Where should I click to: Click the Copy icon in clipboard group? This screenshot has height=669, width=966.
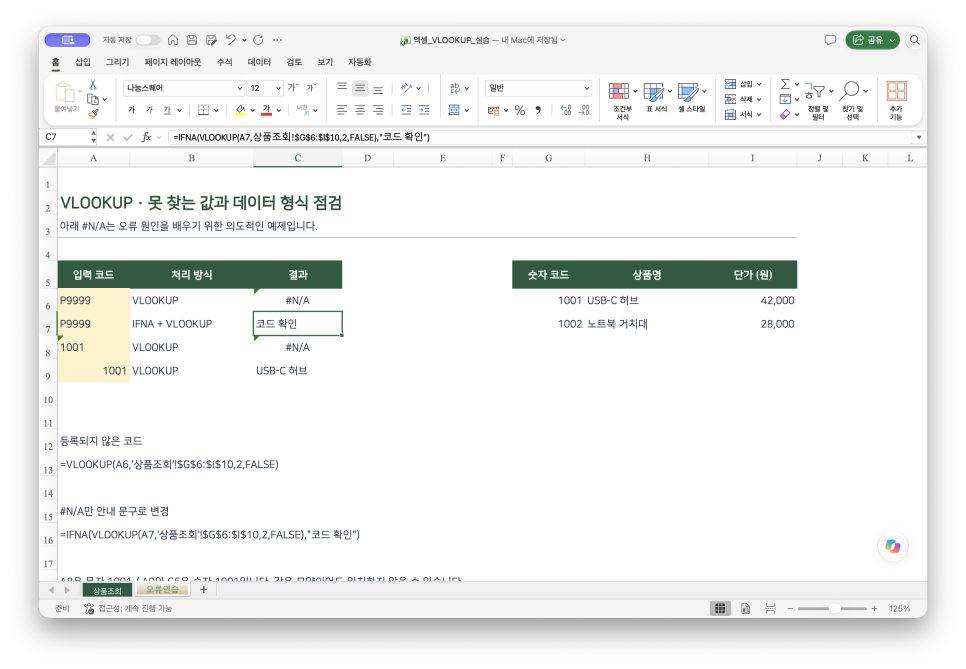pos(93,99)
